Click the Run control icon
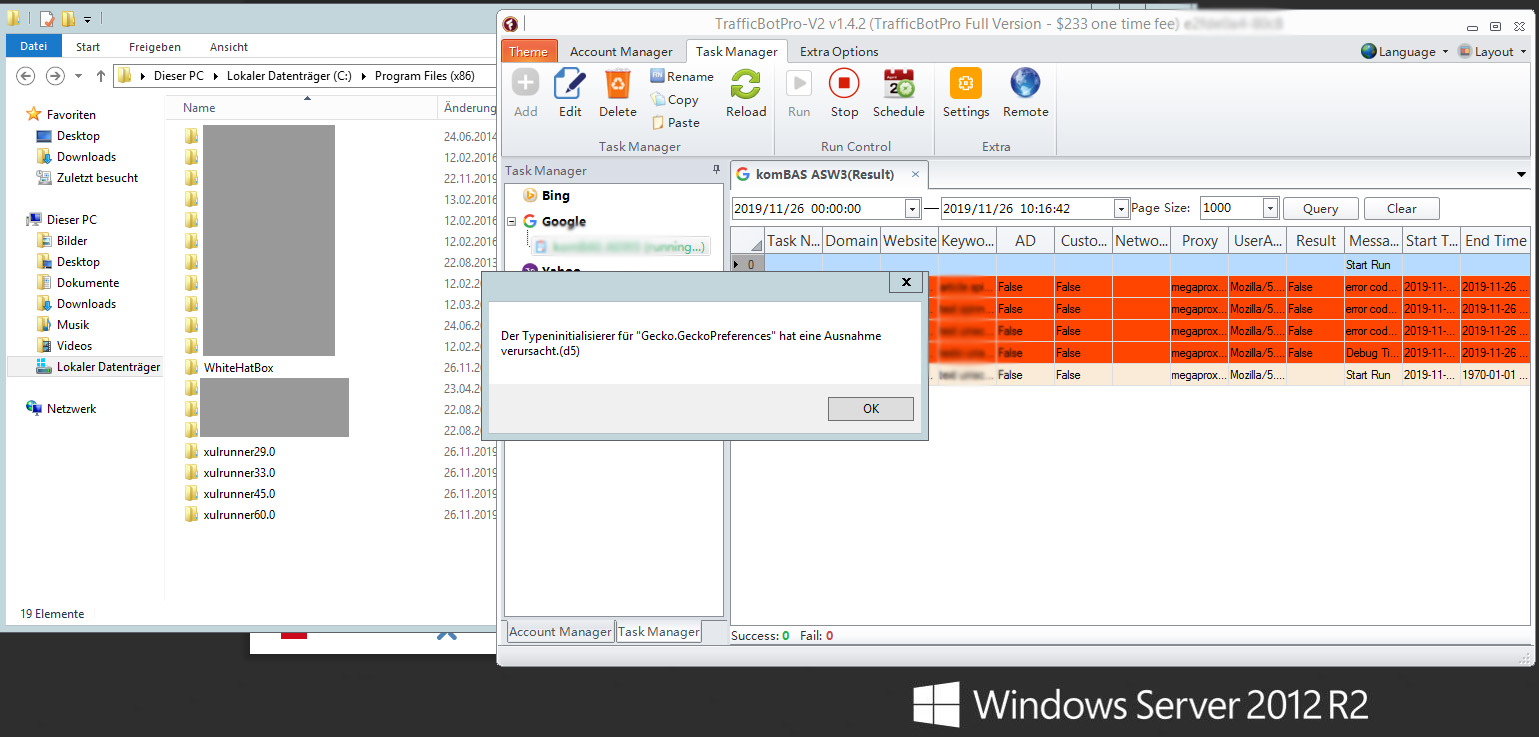The image size is (1539, 737). coord(799,83)
